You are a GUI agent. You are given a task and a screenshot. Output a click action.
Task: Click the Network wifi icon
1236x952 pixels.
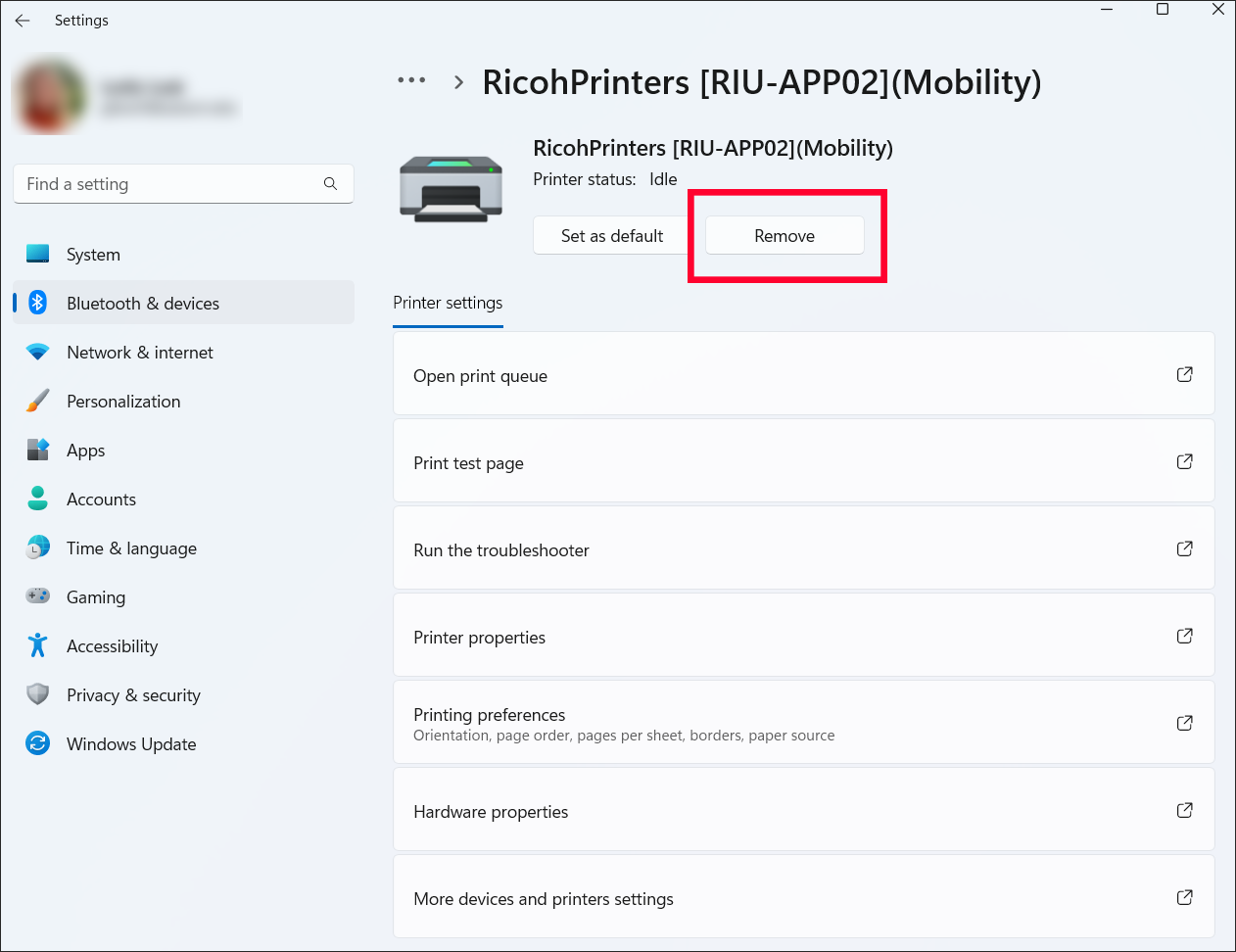(38, 352)
